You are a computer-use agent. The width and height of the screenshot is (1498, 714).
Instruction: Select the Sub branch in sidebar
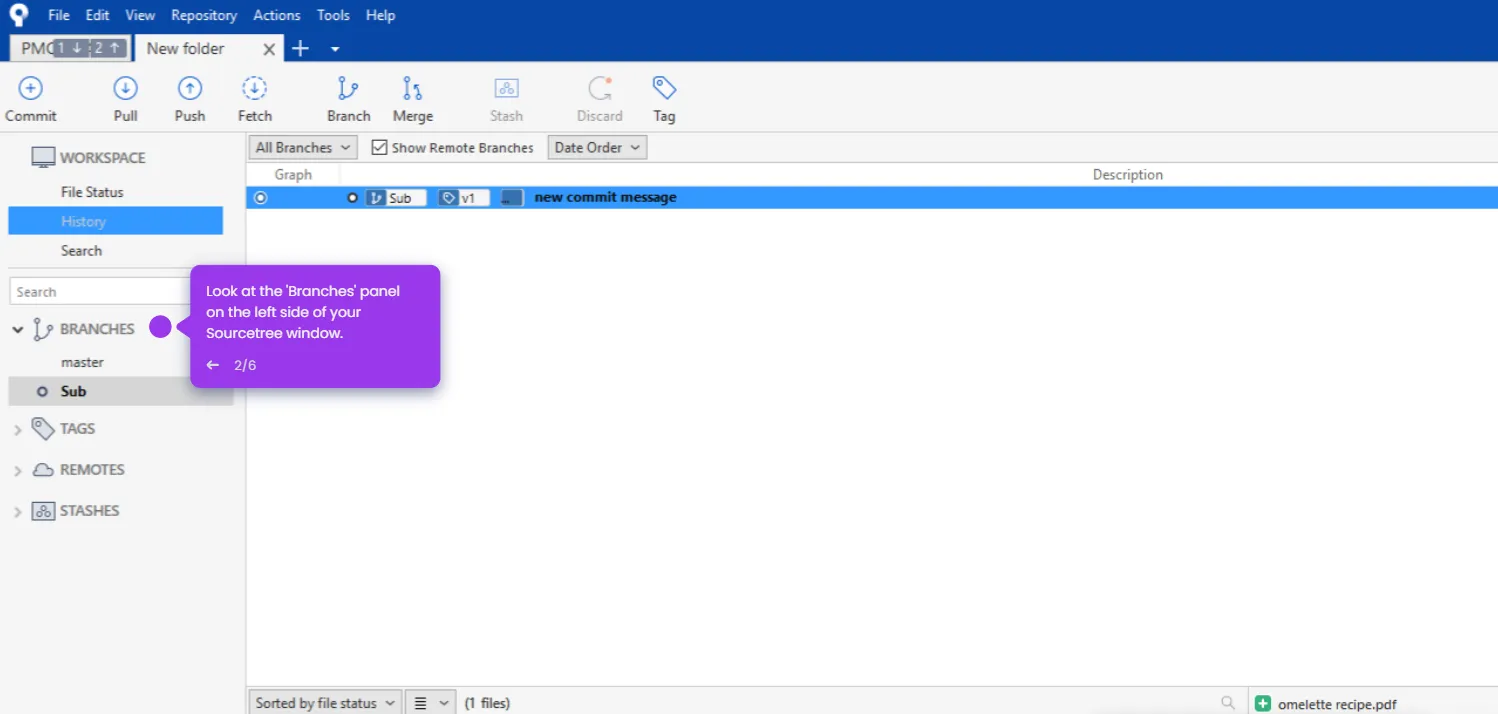coord(120,391)
